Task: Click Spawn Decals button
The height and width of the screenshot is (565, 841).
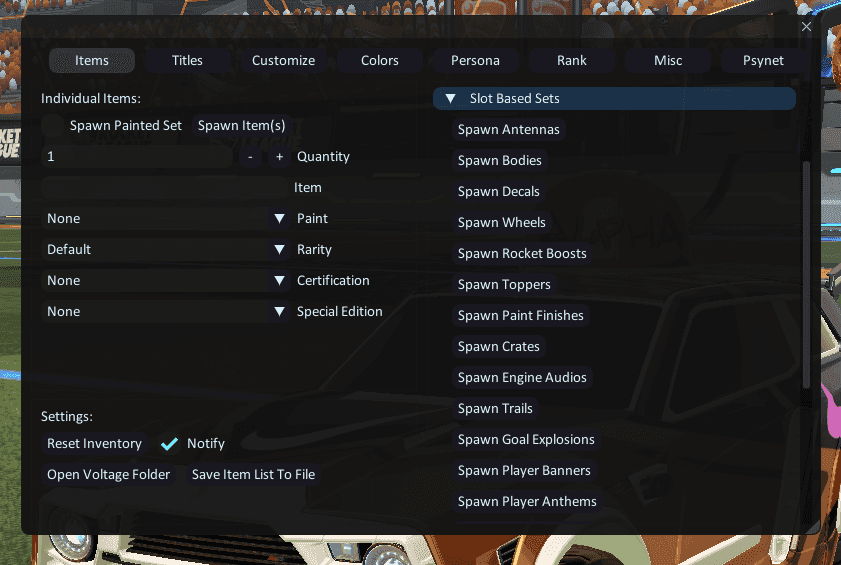Action: pyautogui.click(x=498, y=192)
